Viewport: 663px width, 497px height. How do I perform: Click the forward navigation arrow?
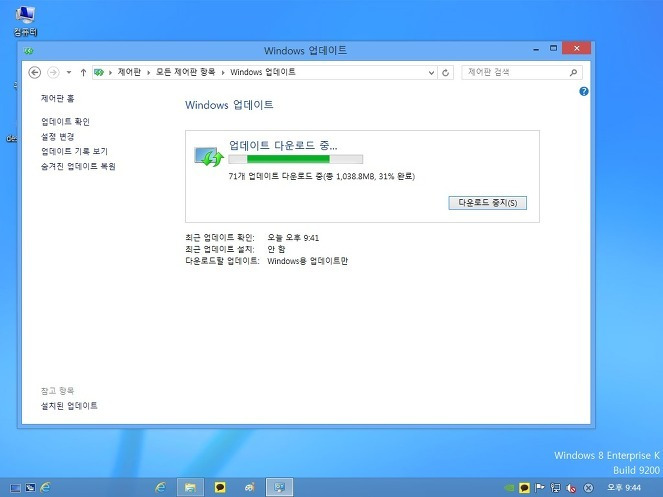click(53, 73)
